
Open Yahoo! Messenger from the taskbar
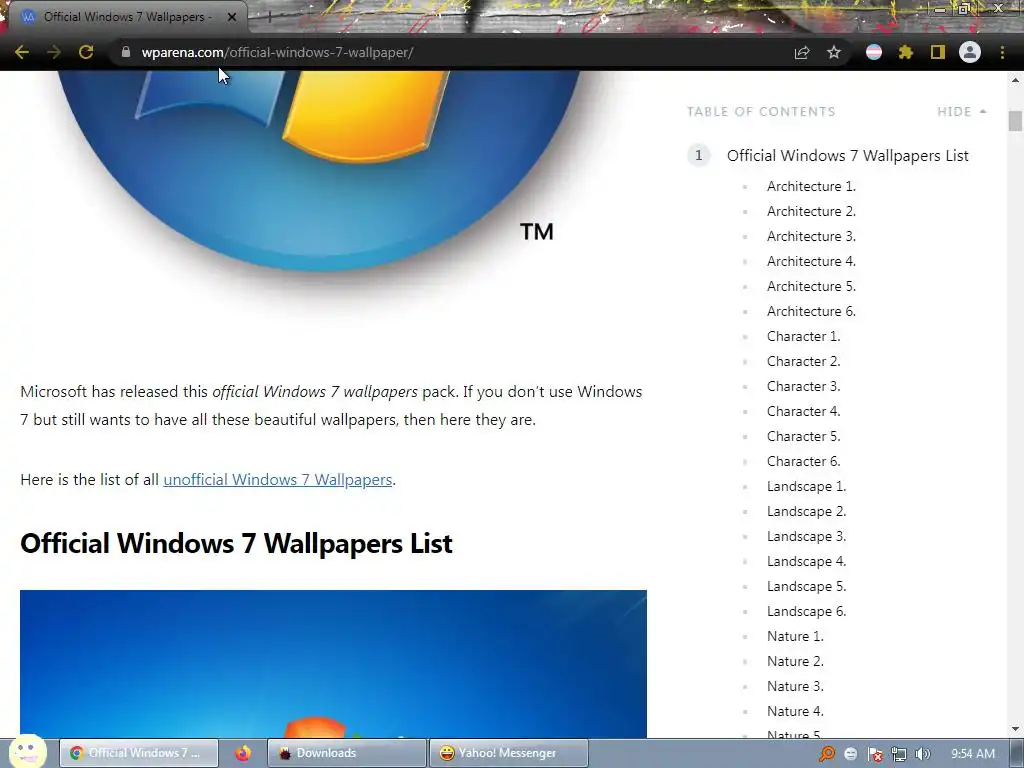[509, 753]
